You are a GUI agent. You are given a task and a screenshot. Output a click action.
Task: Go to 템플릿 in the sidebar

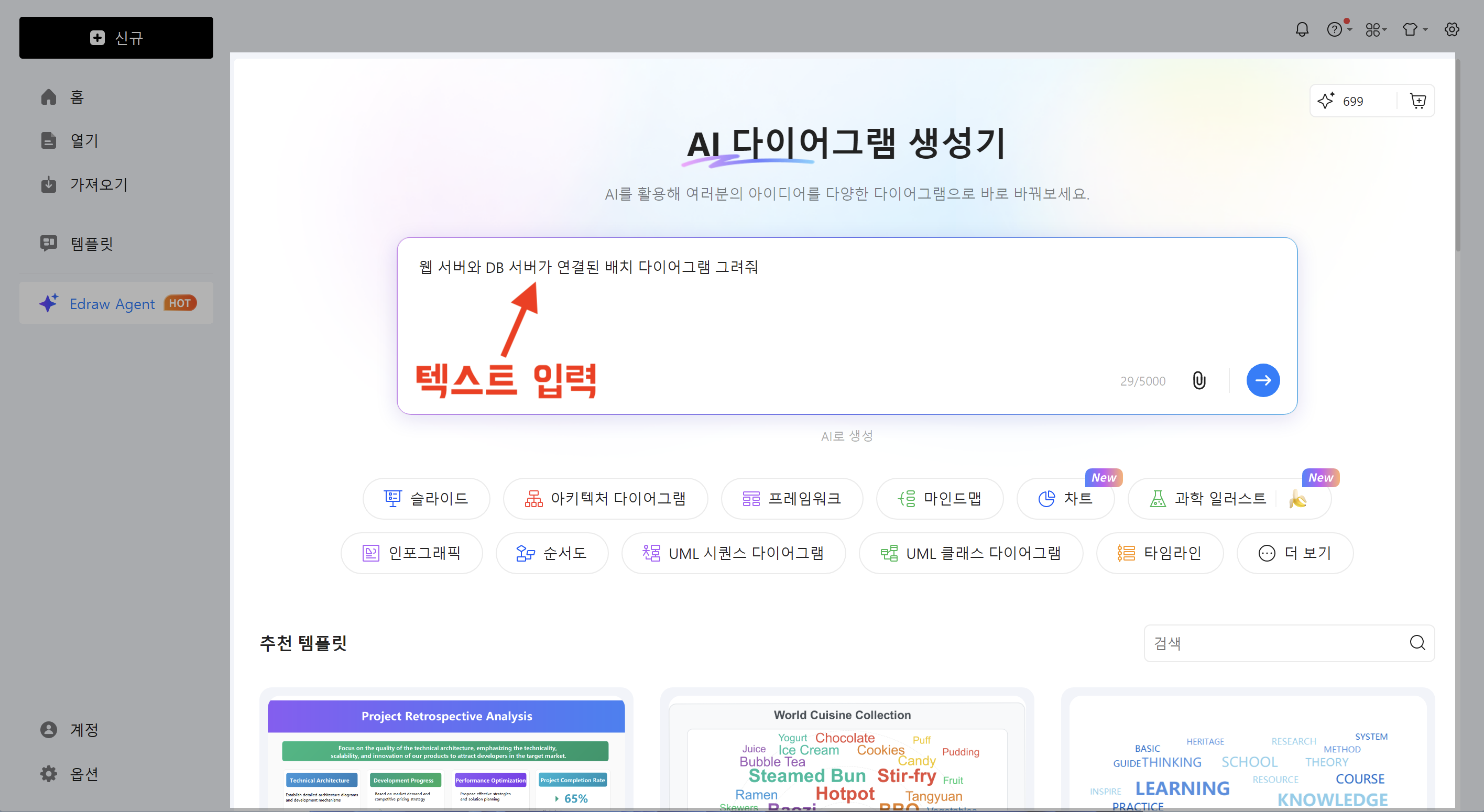click(91, 244)
